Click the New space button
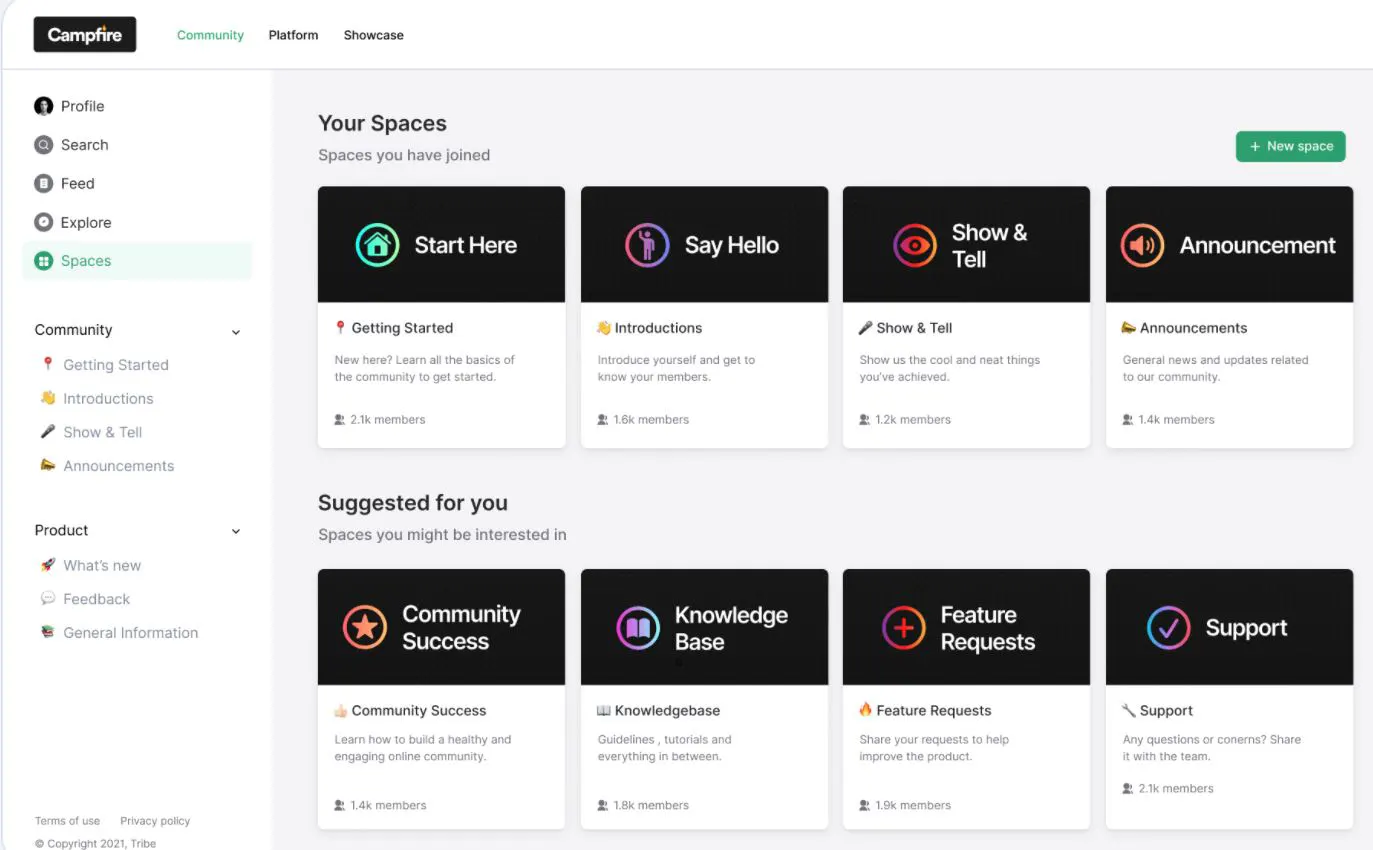 [x=1290, y=146]
